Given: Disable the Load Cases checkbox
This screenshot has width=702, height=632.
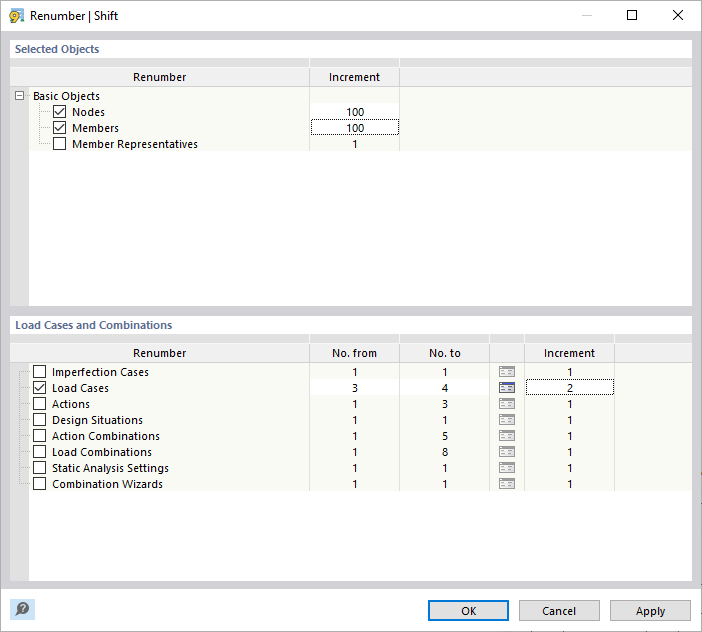Looking at the screenshot, I should (40, 388).
